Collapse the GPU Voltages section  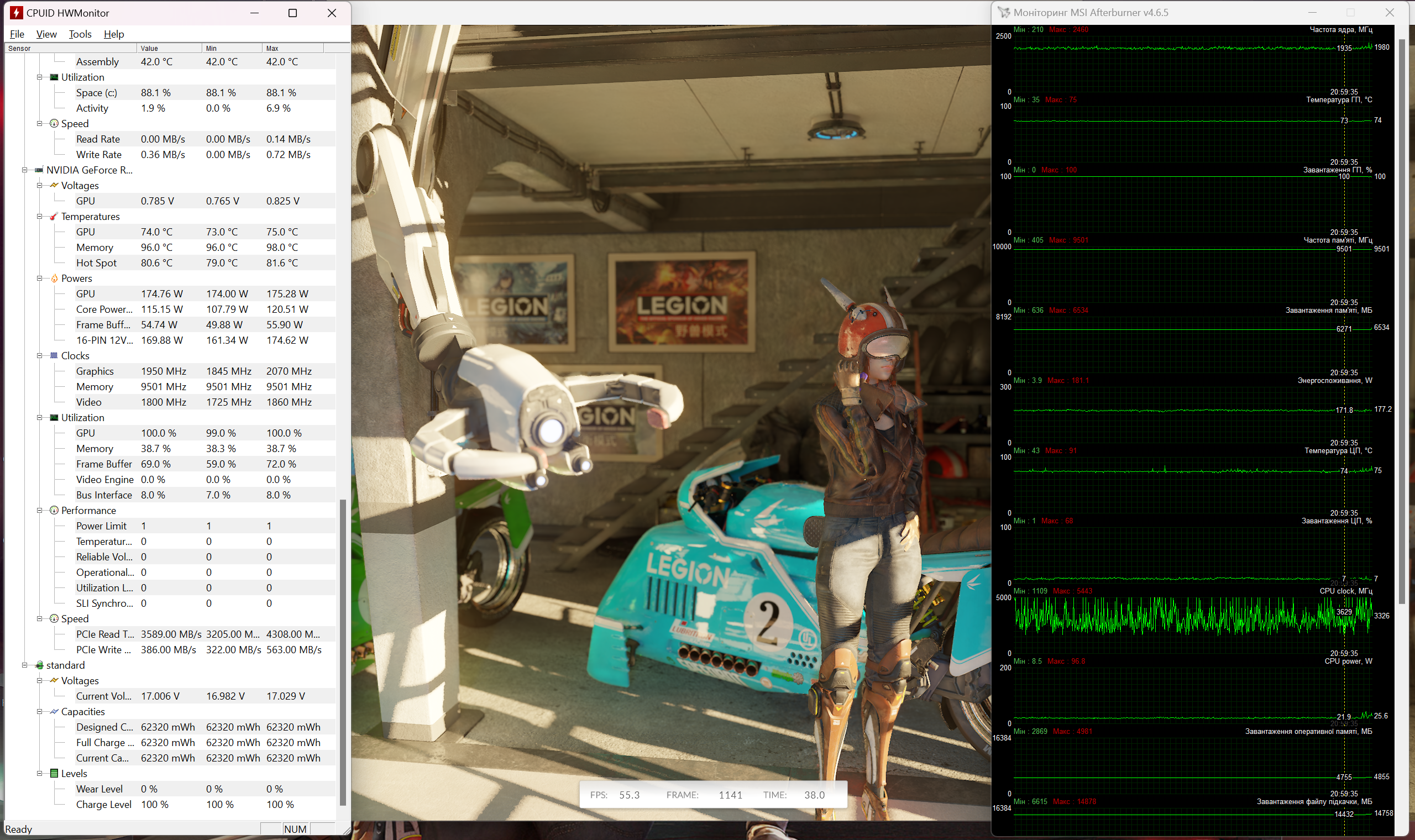pyautogui.click(x=40, y=185)
